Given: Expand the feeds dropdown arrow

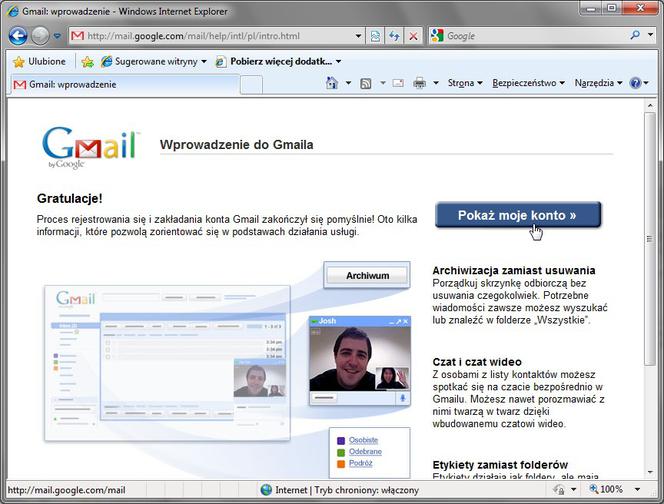Looking at the screenshot, I should point(383,83).
